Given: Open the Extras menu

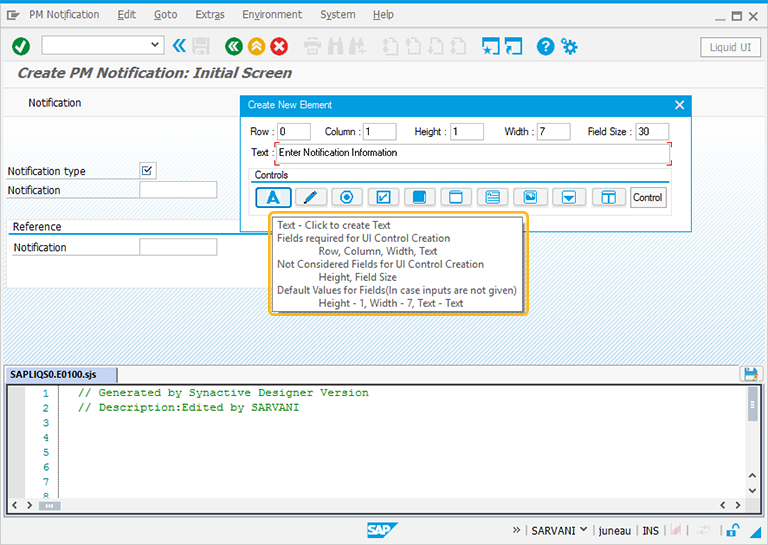Looking at the screenshot, I should coord(210,15).
